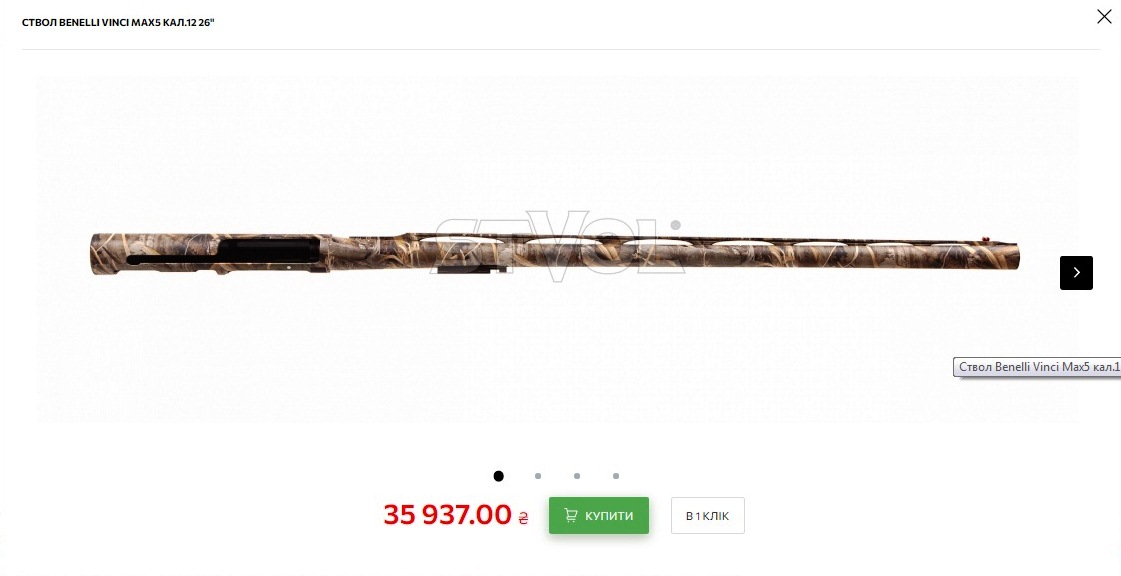Click the STVOL watermark logo

[556, 244]
